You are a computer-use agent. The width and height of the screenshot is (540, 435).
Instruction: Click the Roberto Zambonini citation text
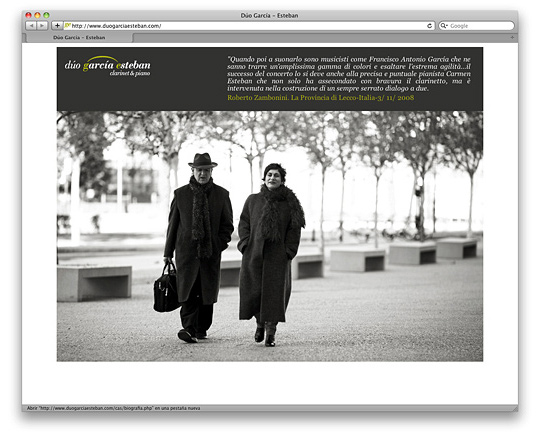321,97
